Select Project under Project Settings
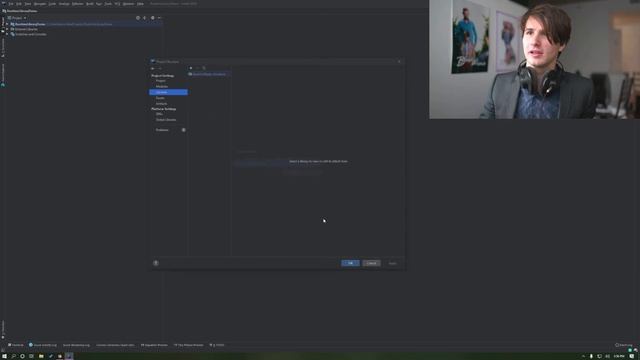640x360 pixels. 160,81
